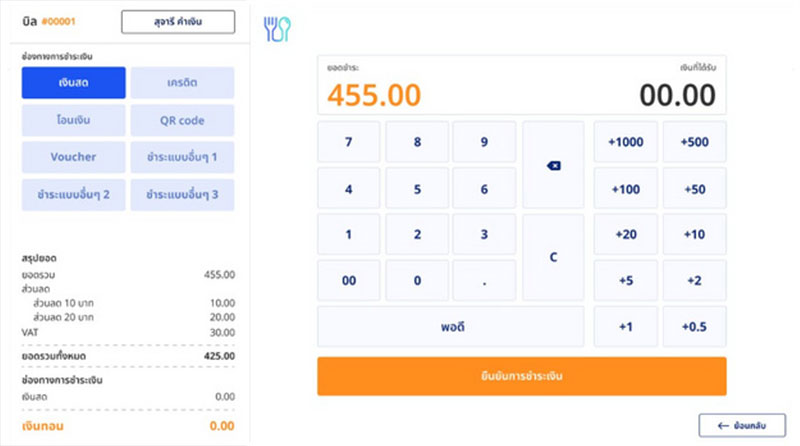Viewport: 800px width, 446px height.
Task: Add 0.5 with the +0.5 button
Action: click(694, 327)
